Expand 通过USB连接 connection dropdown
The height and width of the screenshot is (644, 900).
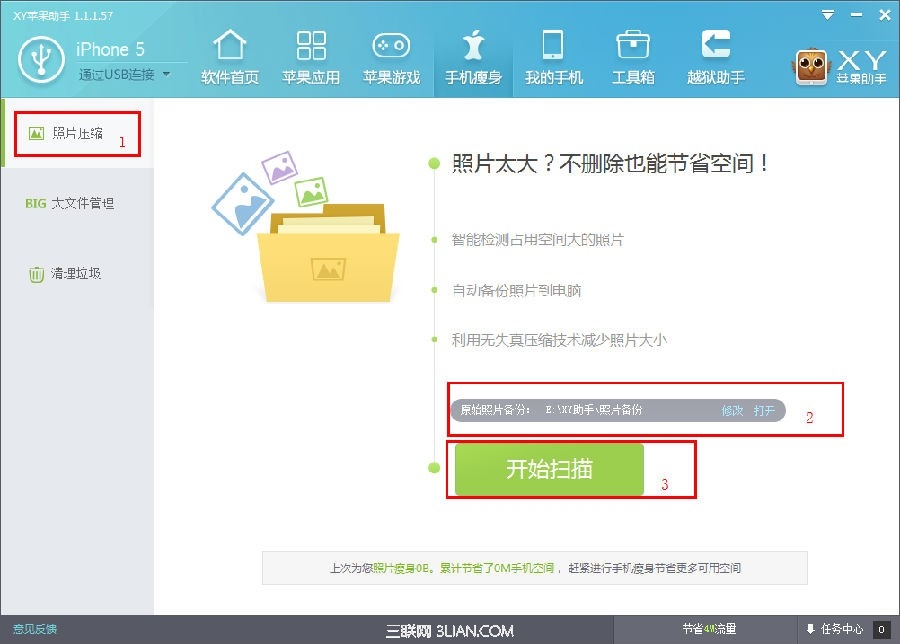166,74
